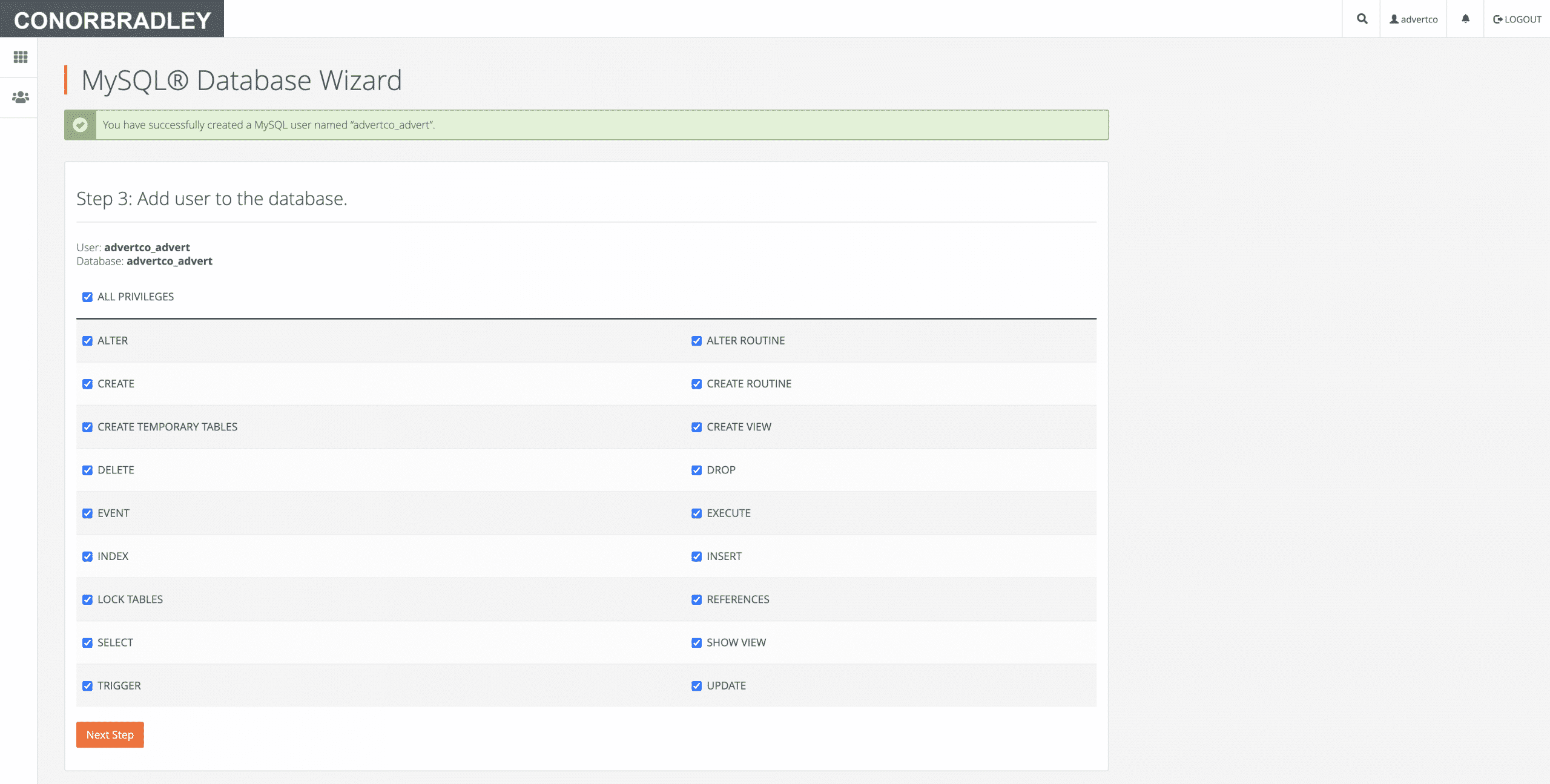Click the TRIGGER label text
Viewport: 1550px width, 784px height.
(119, 686)
